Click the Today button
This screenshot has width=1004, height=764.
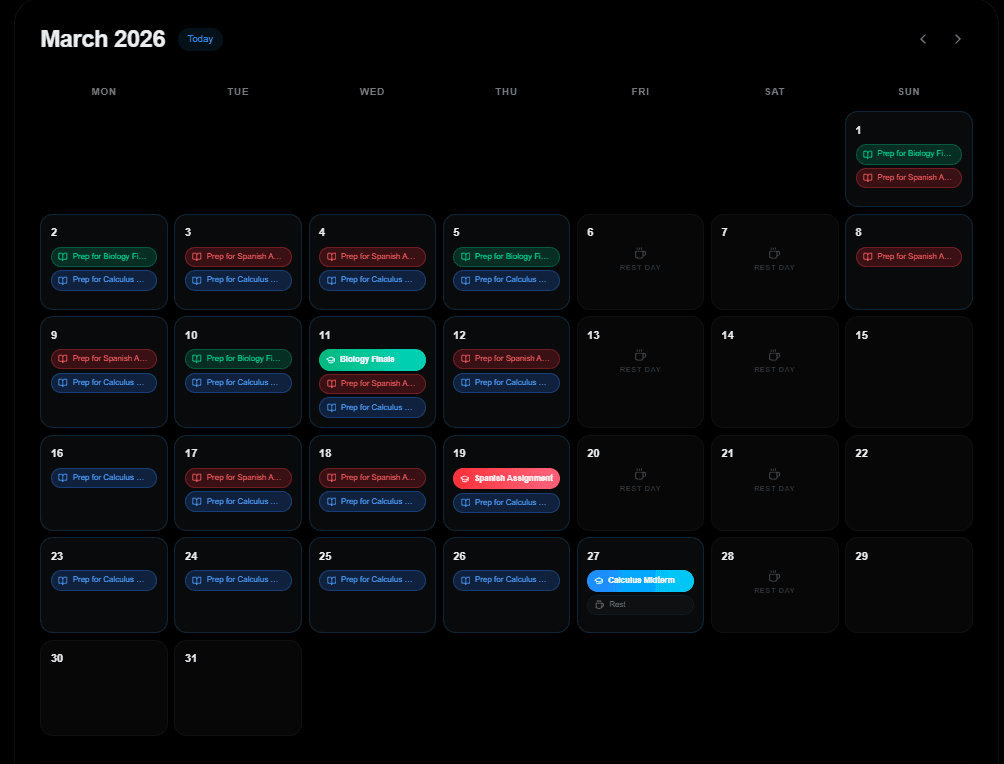pyautogui.click(x=200, y=39)
